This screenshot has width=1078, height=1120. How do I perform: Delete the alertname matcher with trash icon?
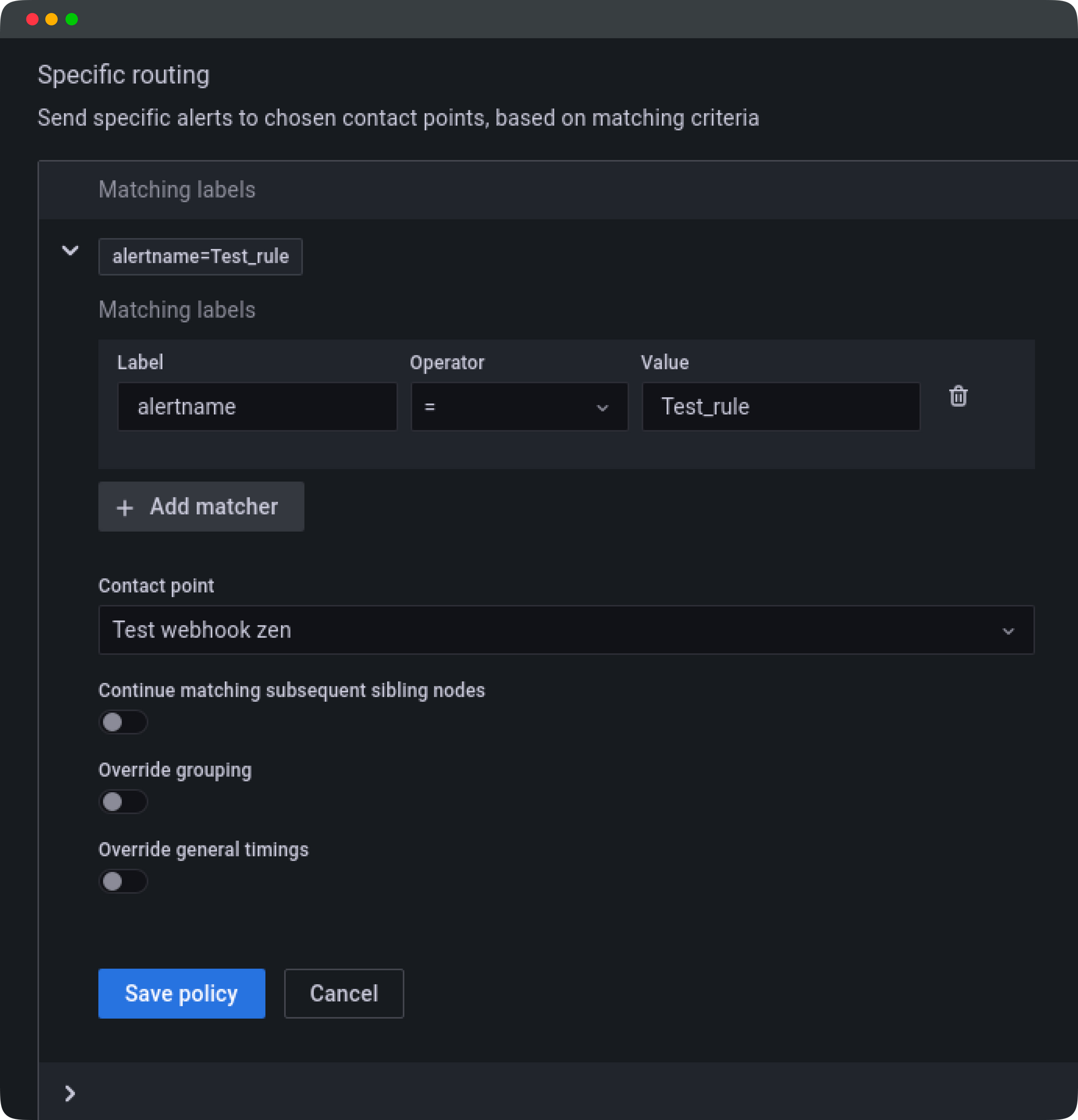(958, 397)
